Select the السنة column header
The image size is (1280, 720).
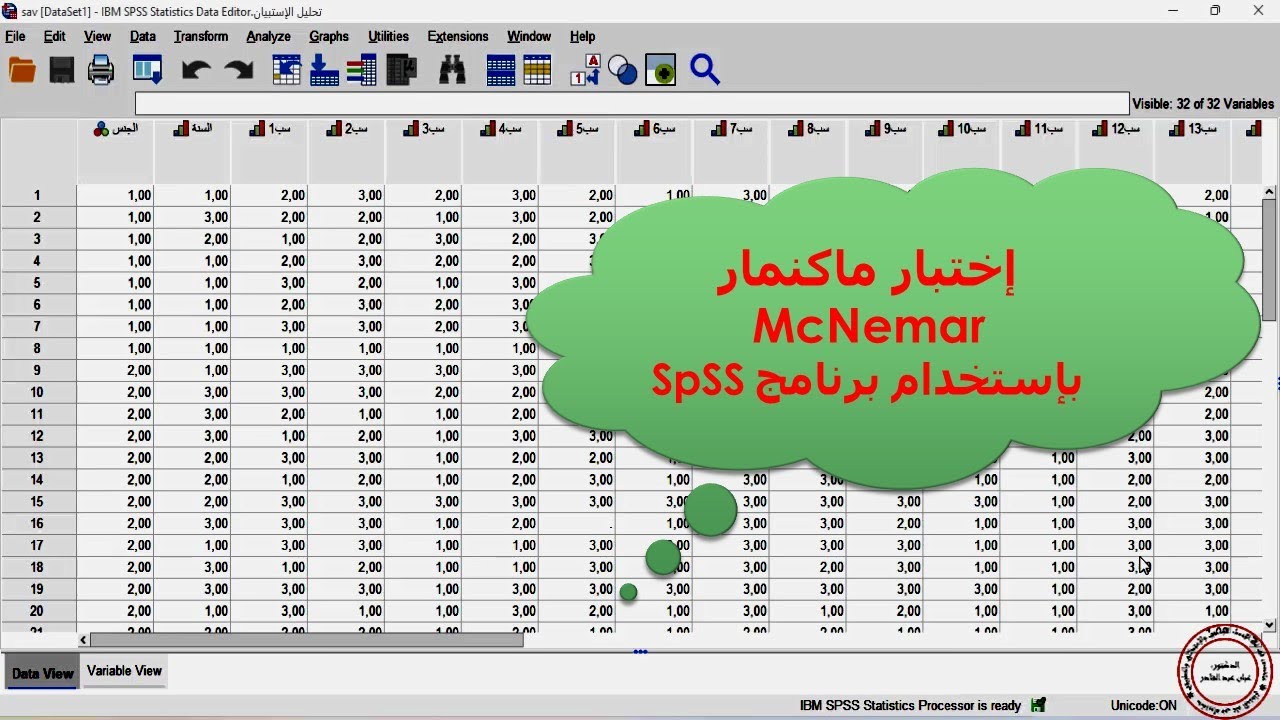pos(192,152)
